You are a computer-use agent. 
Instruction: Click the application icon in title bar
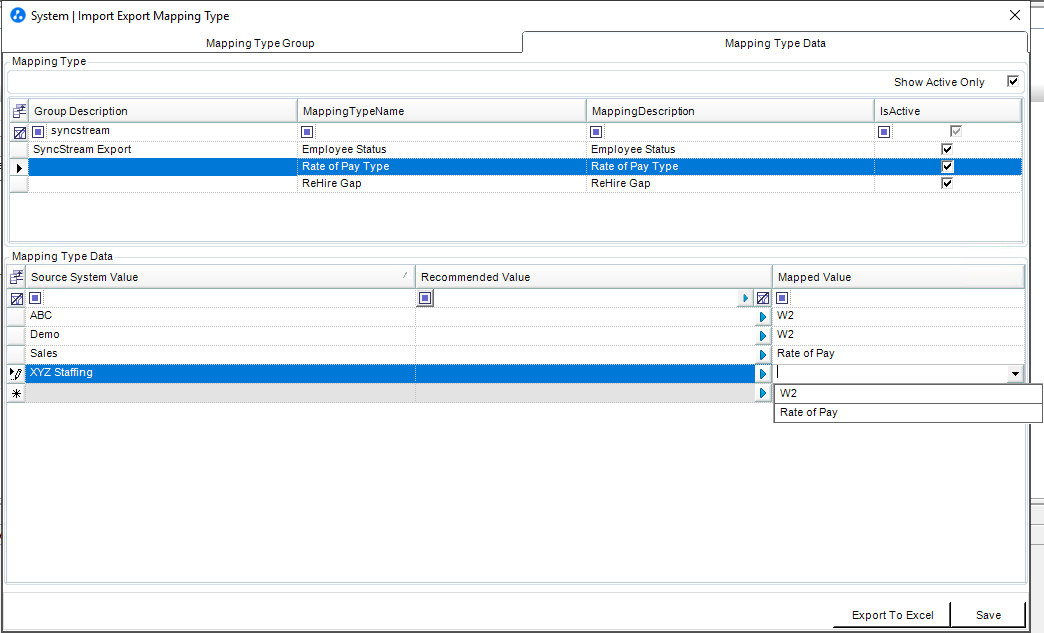pos(18,15)
